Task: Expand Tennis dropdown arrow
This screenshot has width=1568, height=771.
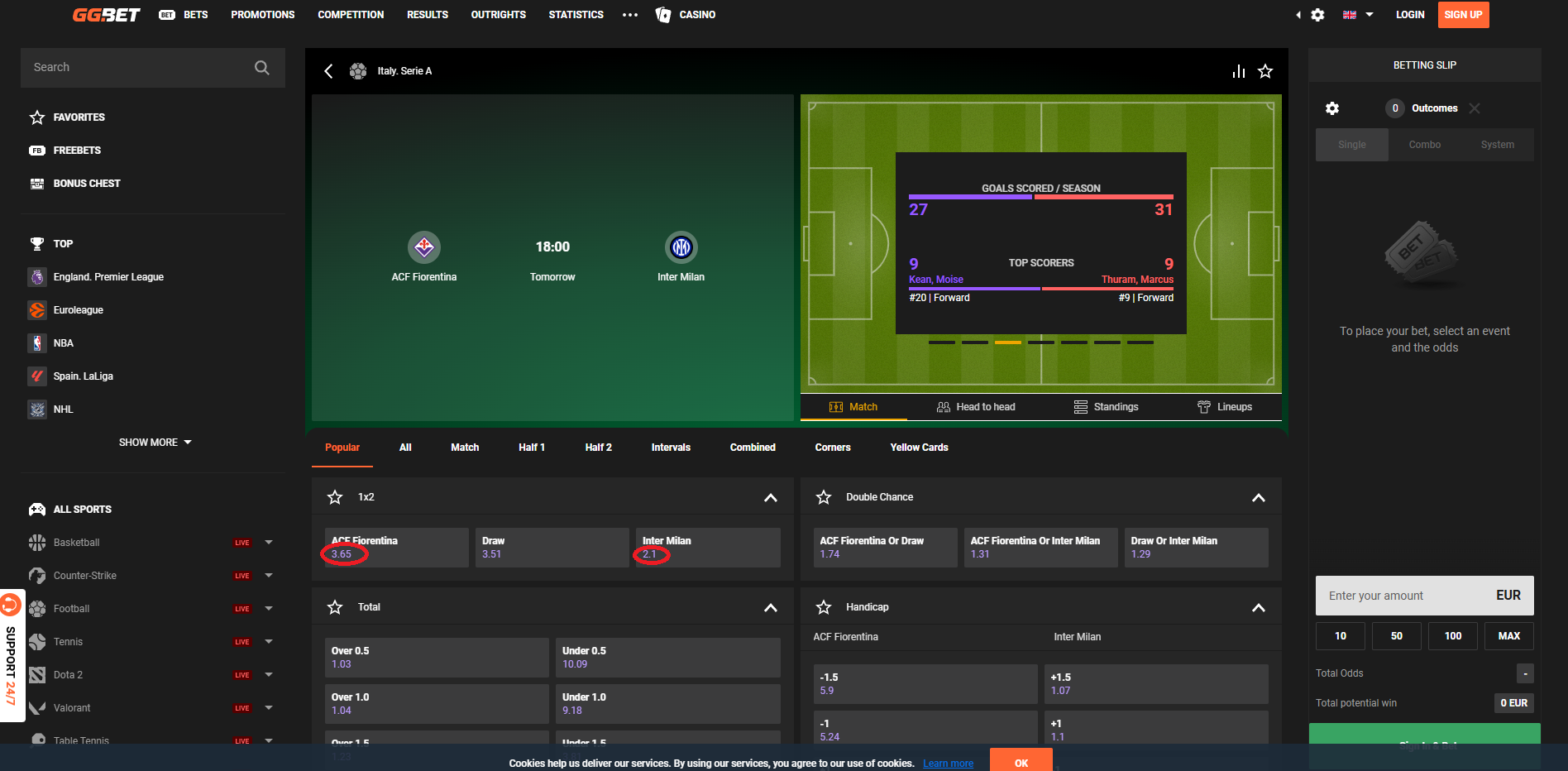Action: [269, 642]
